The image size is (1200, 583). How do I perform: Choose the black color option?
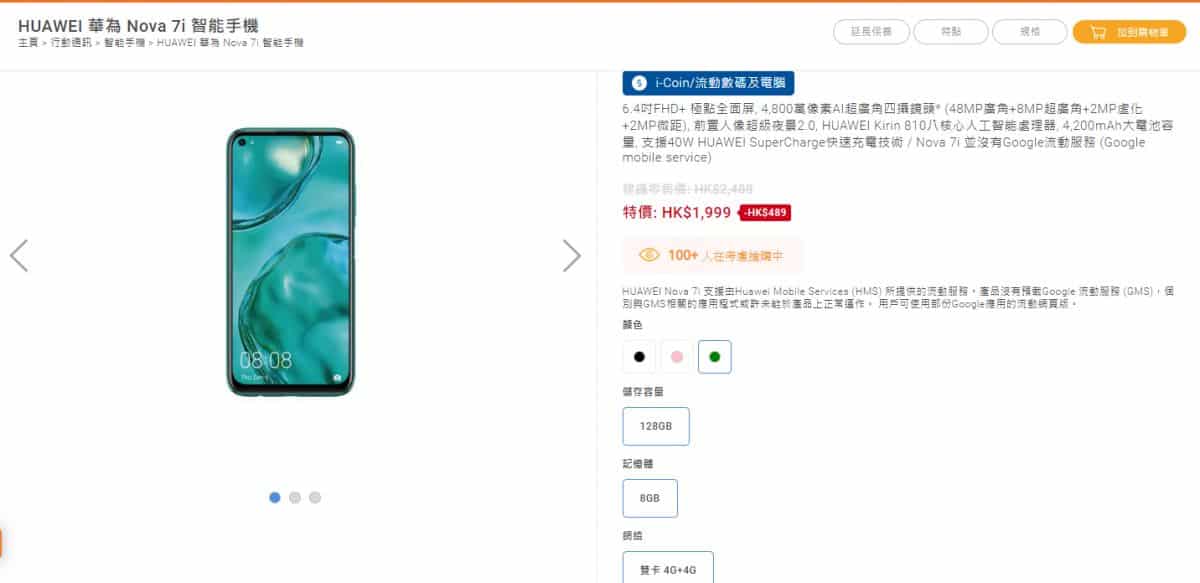tap(639, 357)
